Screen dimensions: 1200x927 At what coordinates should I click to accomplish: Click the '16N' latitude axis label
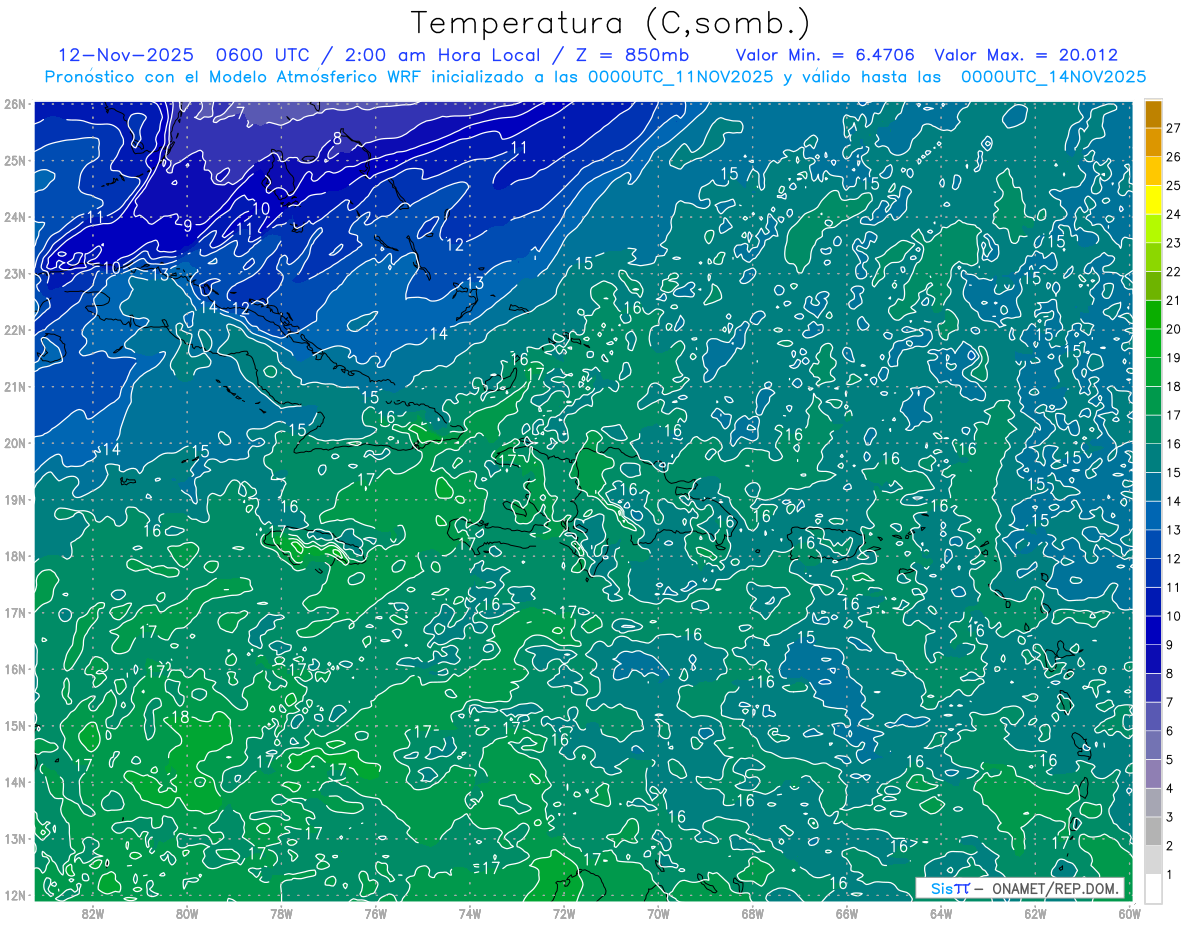15,669
